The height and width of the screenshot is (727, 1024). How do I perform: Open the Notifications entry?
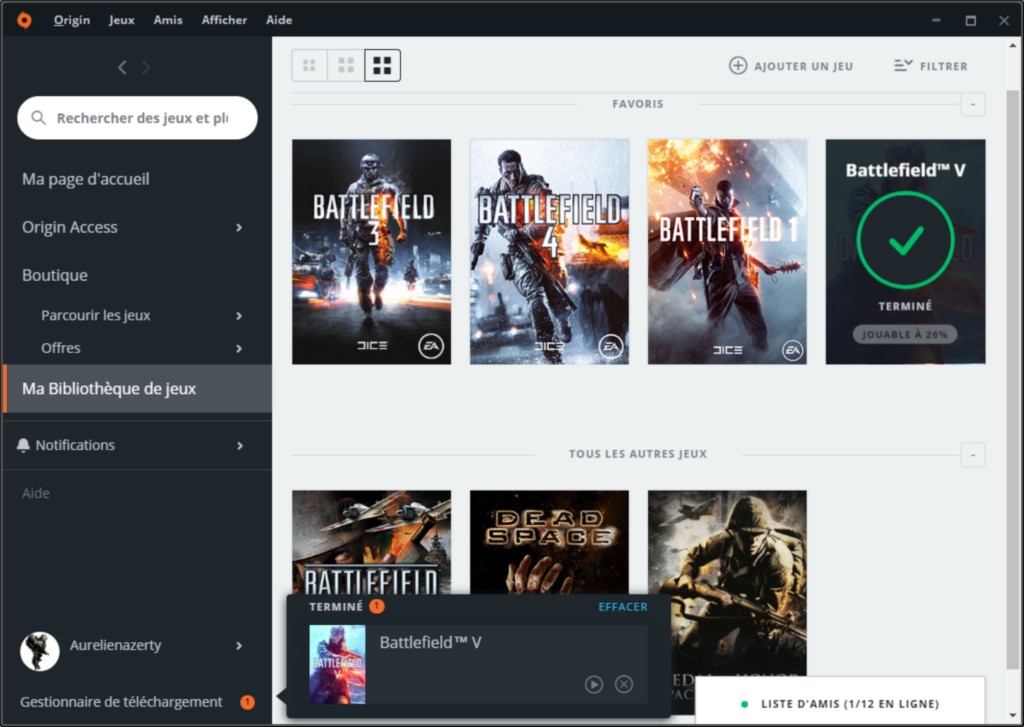point(75,445)
